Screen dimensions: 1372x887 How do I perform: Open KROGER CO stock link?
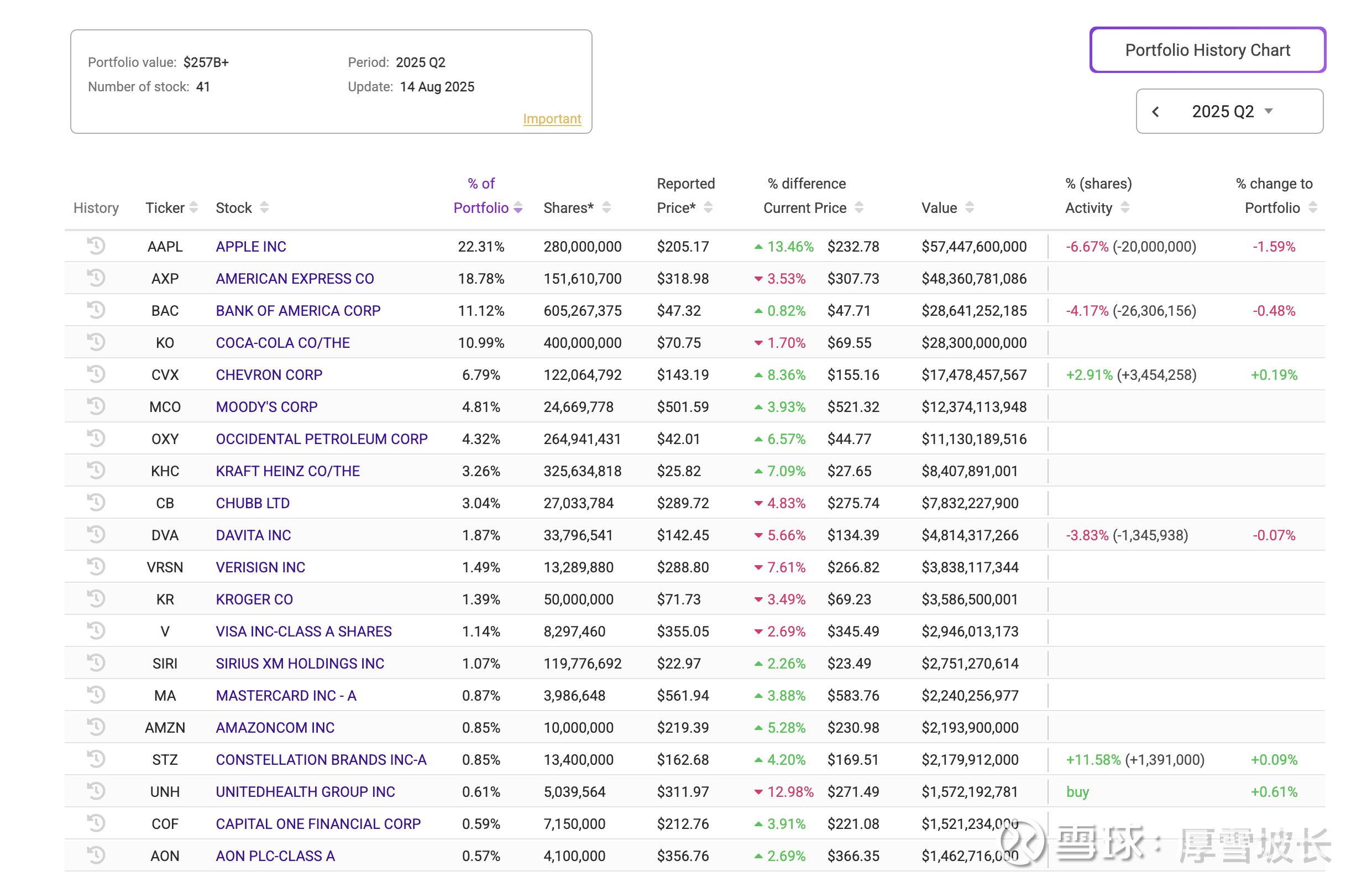(254, 599)
